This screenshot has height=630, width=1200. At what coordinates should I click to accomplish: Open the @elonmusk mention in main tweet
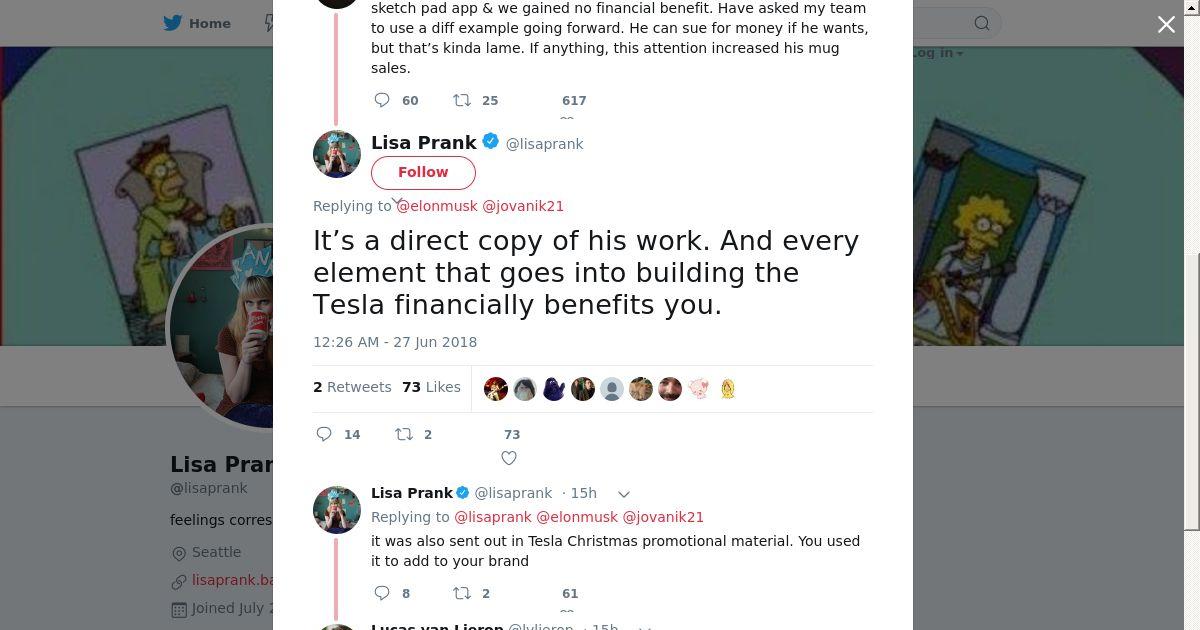point(437,206)
